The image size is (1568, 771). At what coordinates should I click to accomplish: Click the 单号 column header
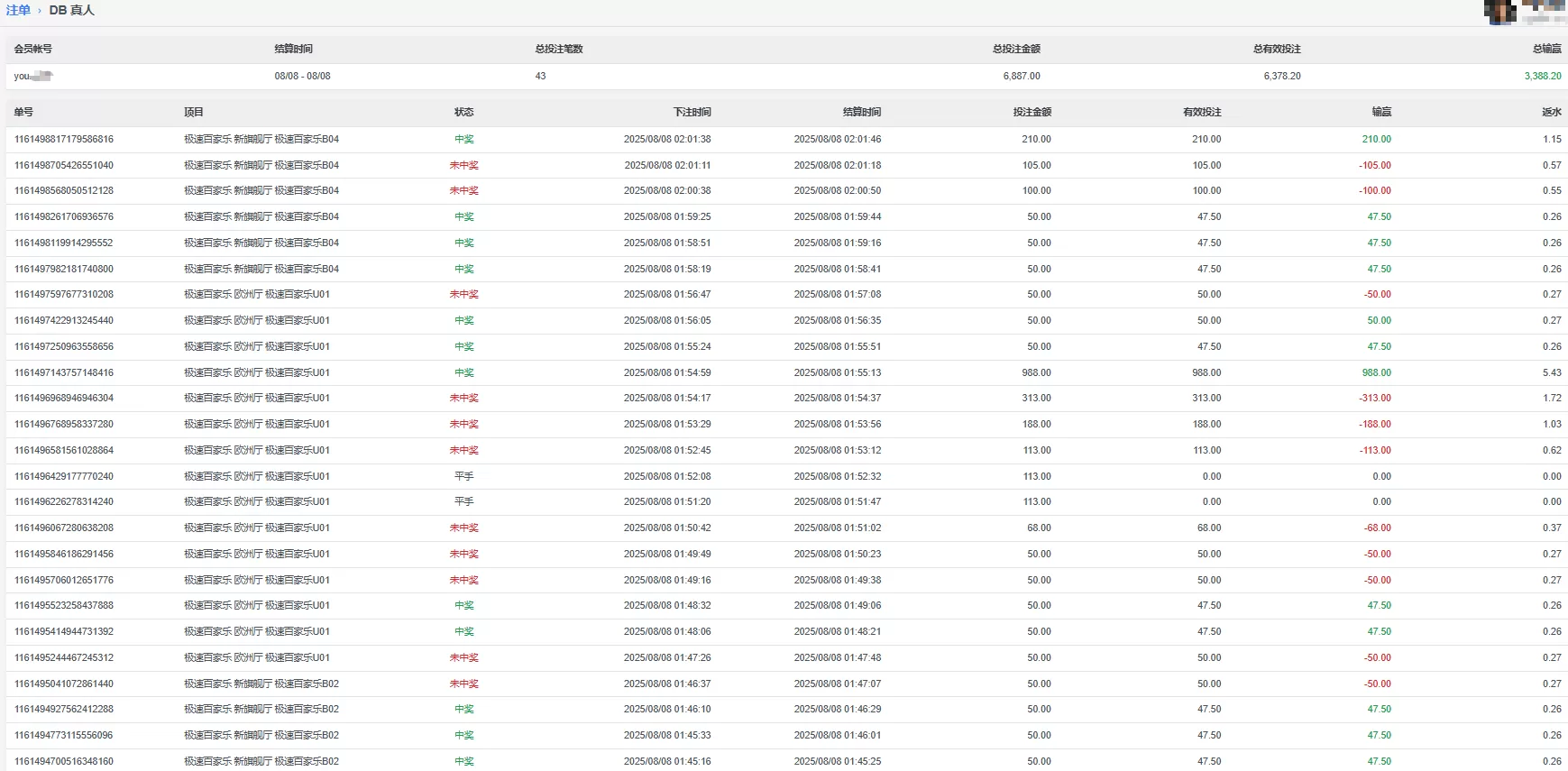[x=23, y=112]
